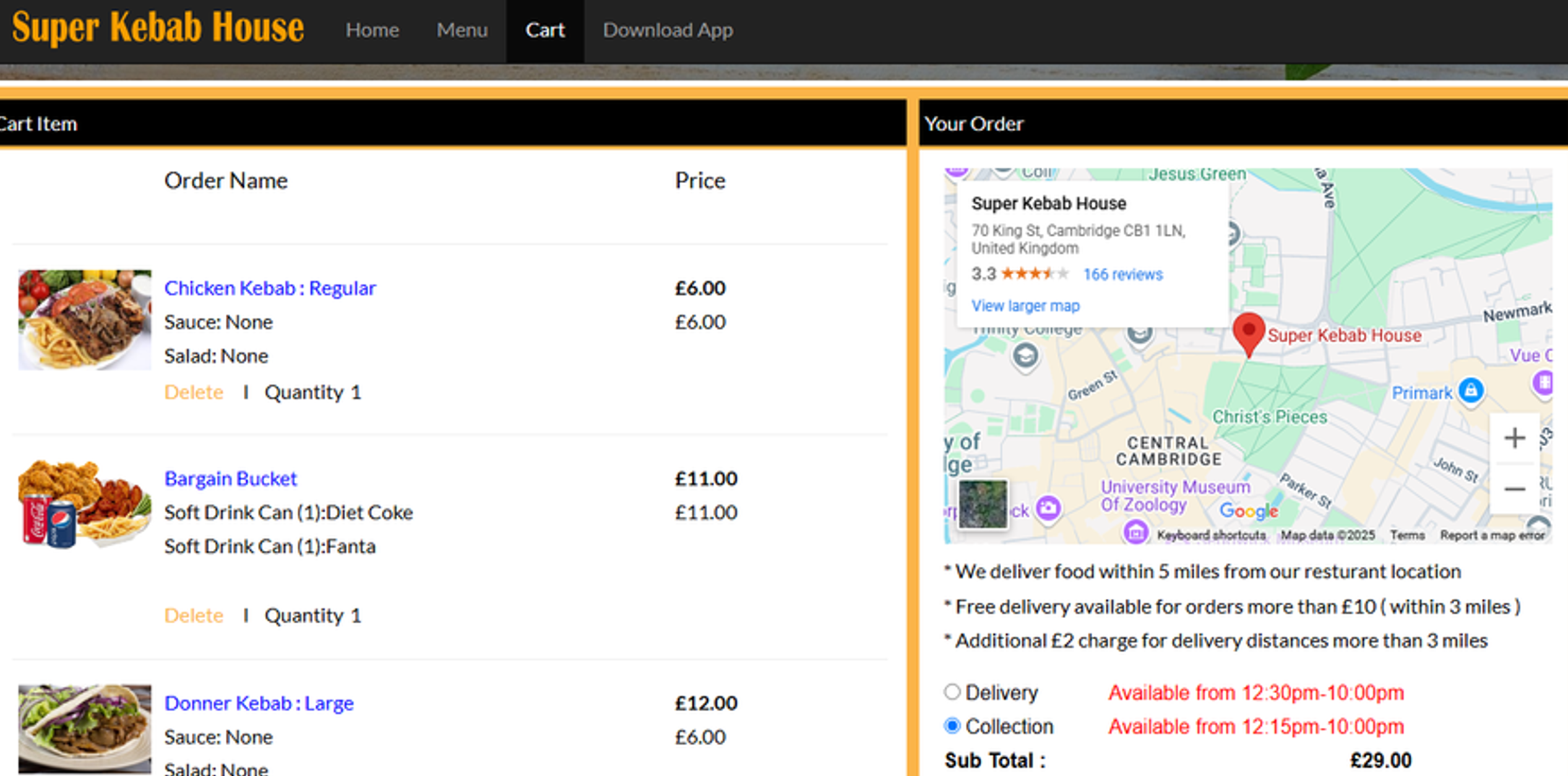Open Download App page
This screenshot has width=1568, height=776.
(668, 30)
